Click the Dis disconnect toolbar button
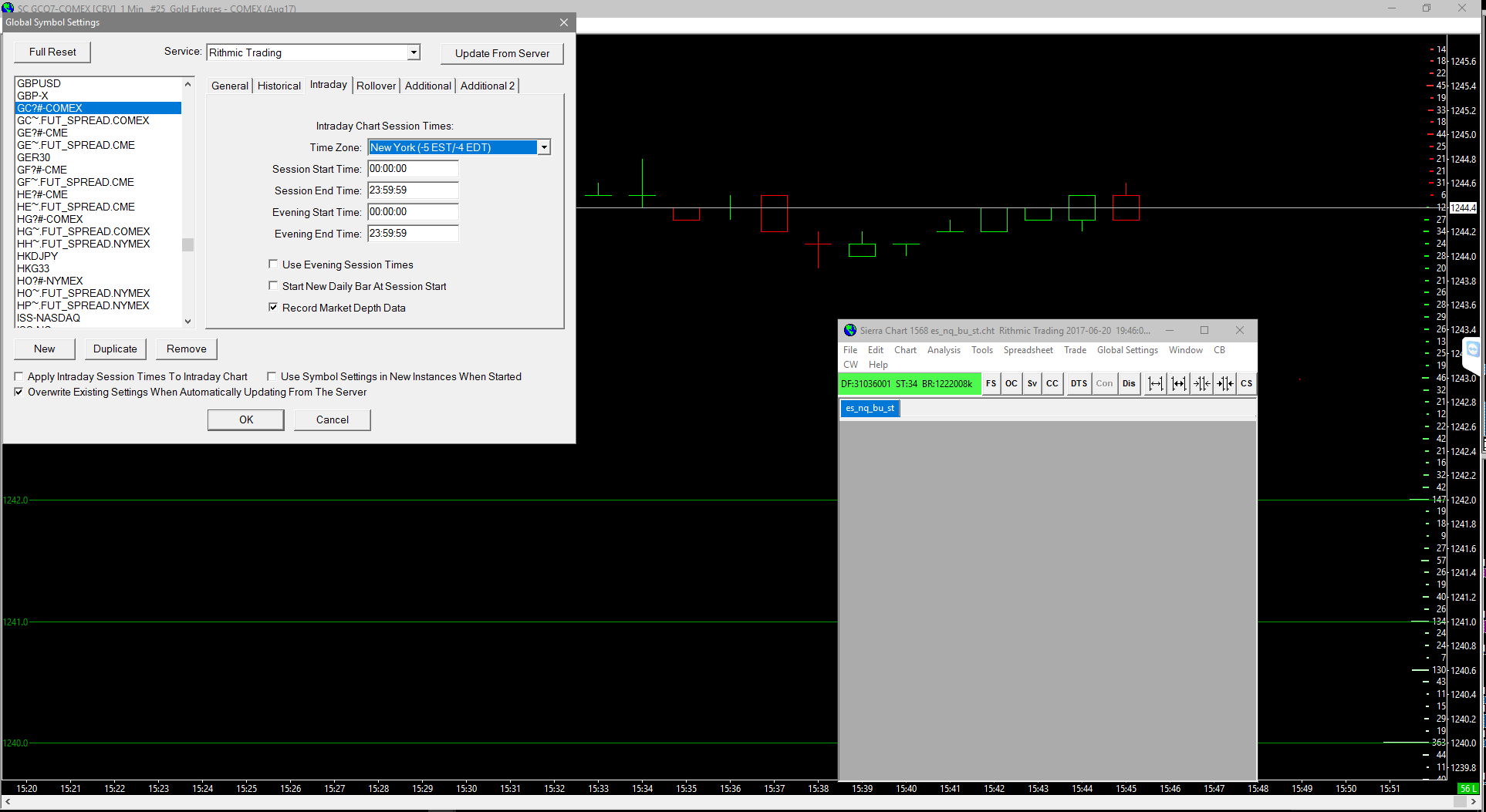 coord(1129,383)
